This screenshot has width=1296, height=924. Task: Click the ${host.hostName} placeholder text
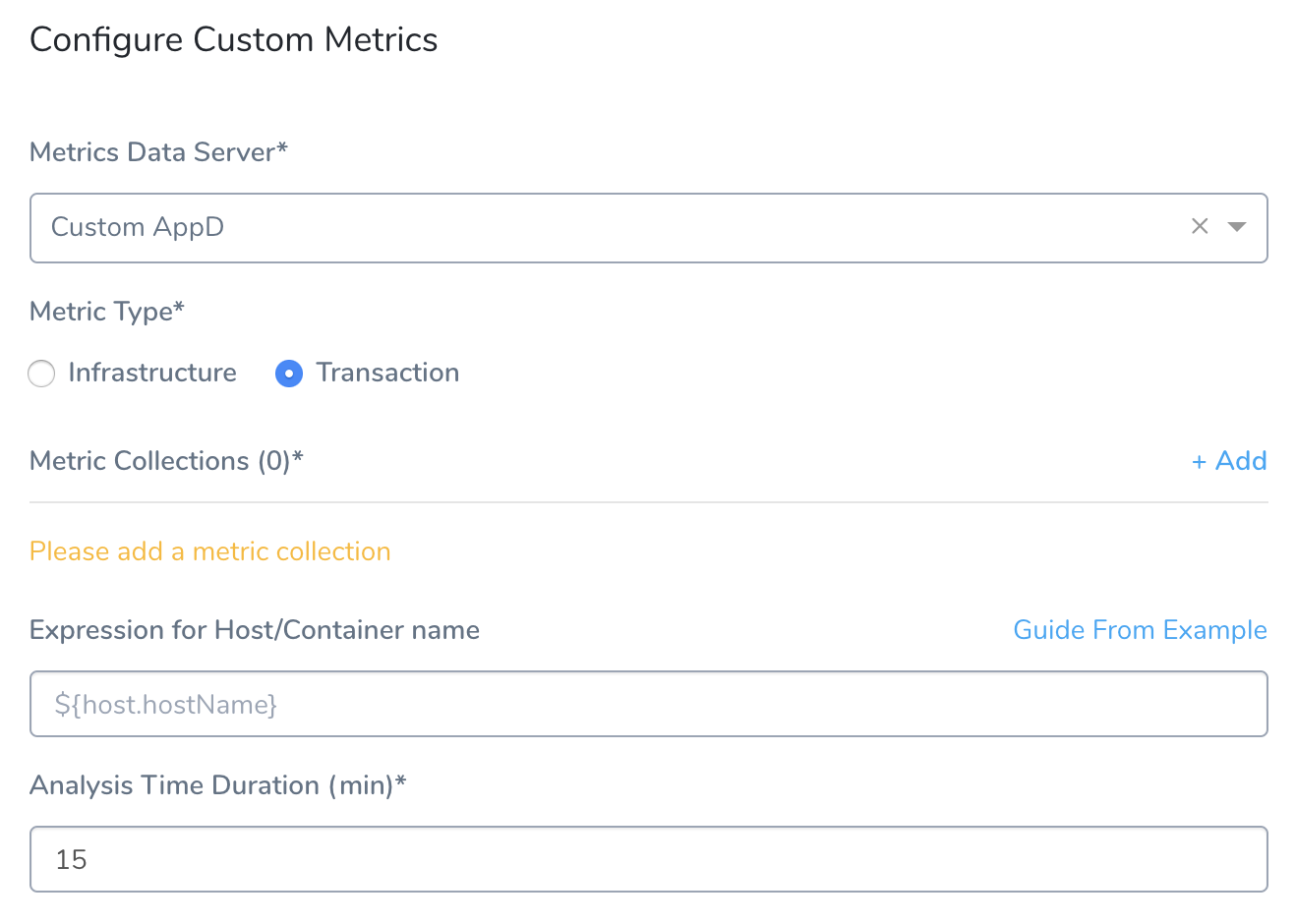[166, 705]
